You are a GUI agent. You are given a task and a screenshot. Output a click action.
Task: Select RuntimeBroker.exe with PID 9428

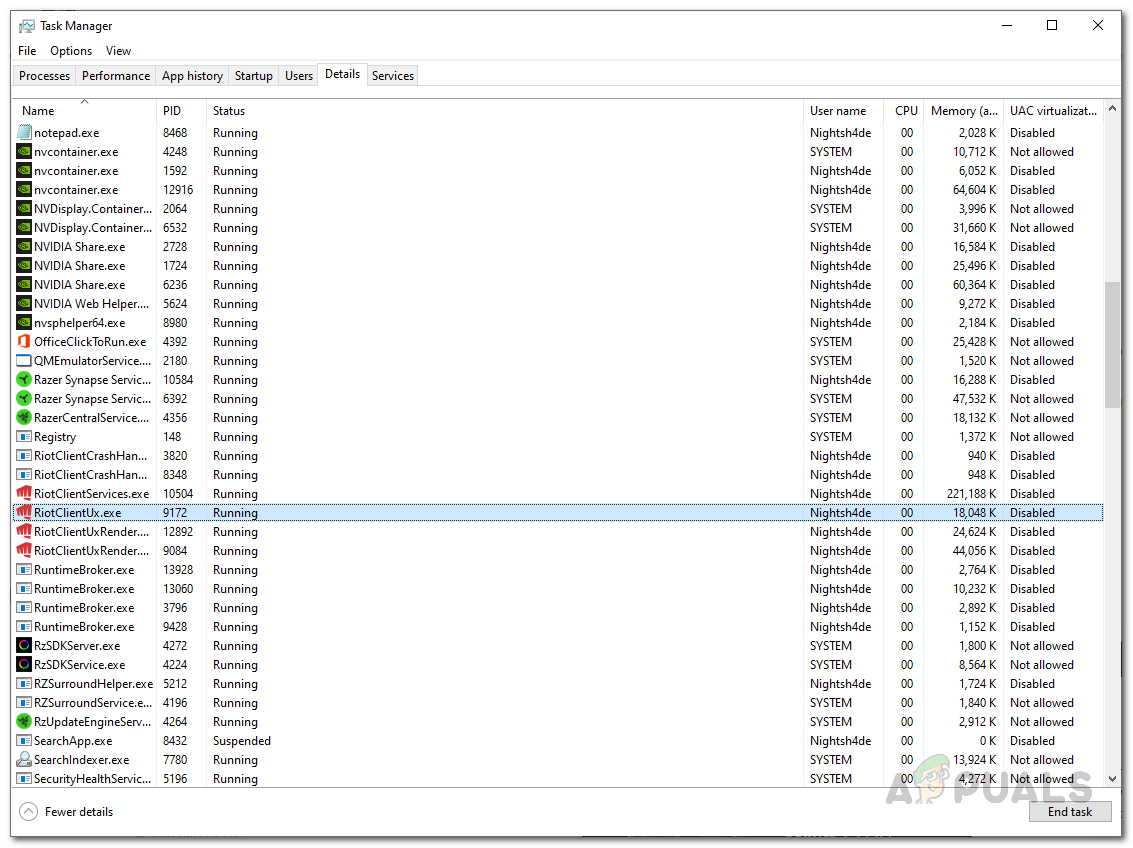click(84, 627)
